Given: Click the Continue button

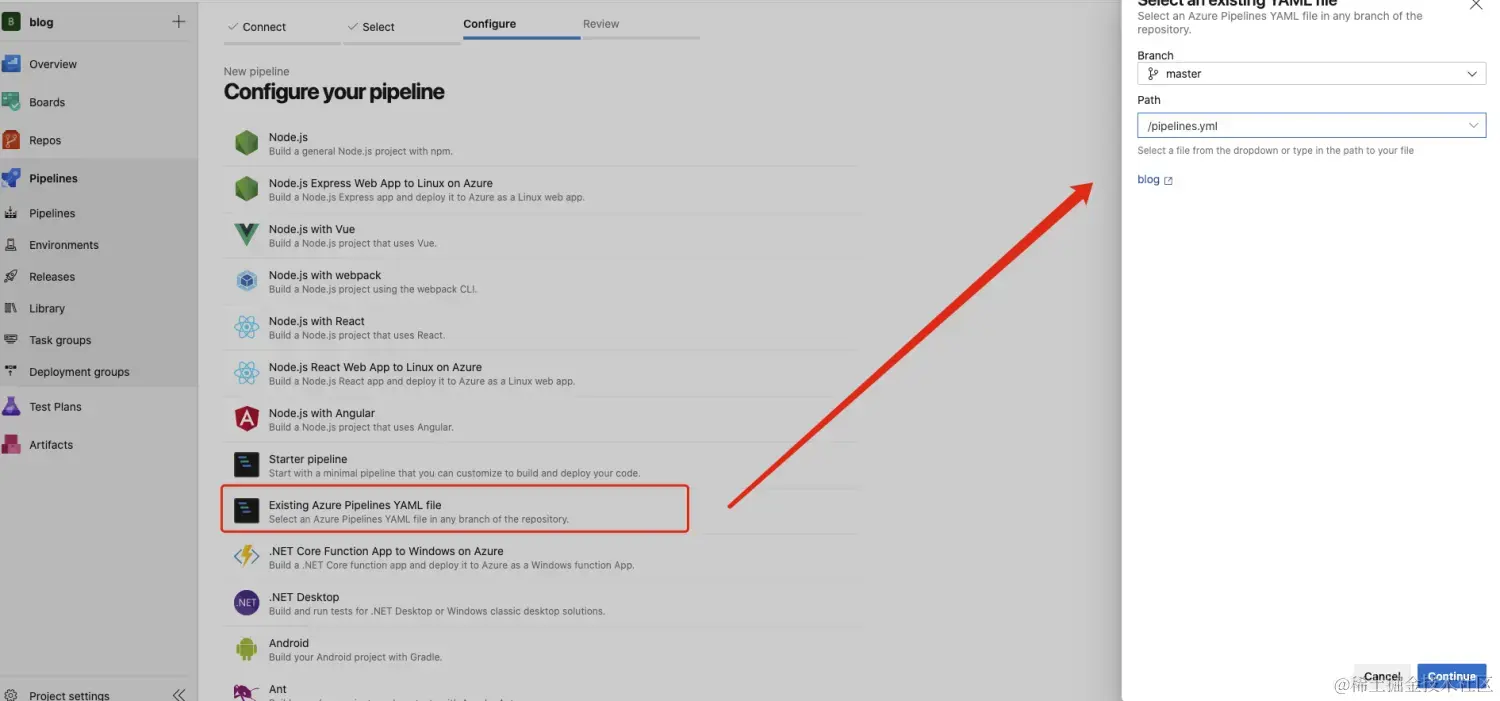Looking at the screenshot, I should 1451,677.
